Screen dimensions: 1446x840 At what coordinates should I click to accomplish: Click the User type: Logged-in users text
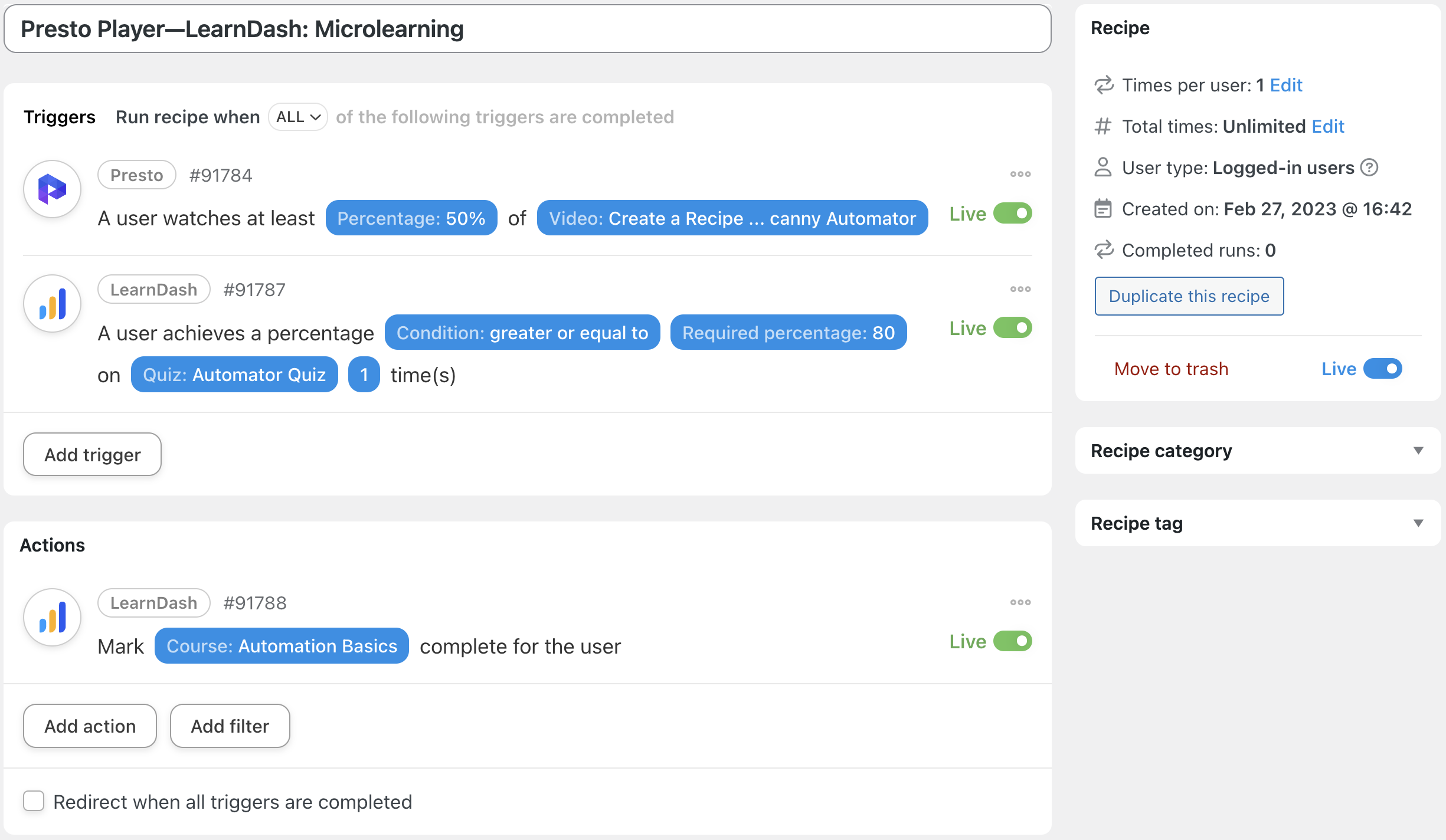point(1238,168)
